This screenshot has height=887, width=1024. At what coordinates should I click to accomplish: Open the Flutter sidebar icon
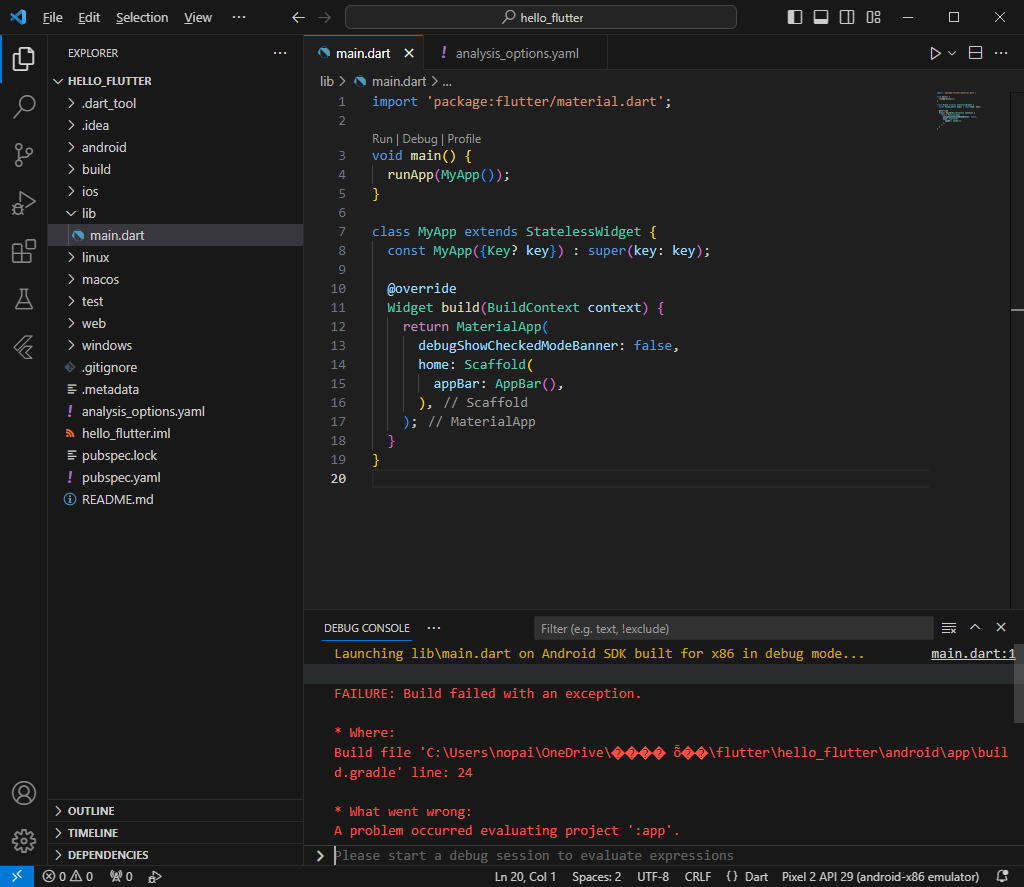(24, 347)
